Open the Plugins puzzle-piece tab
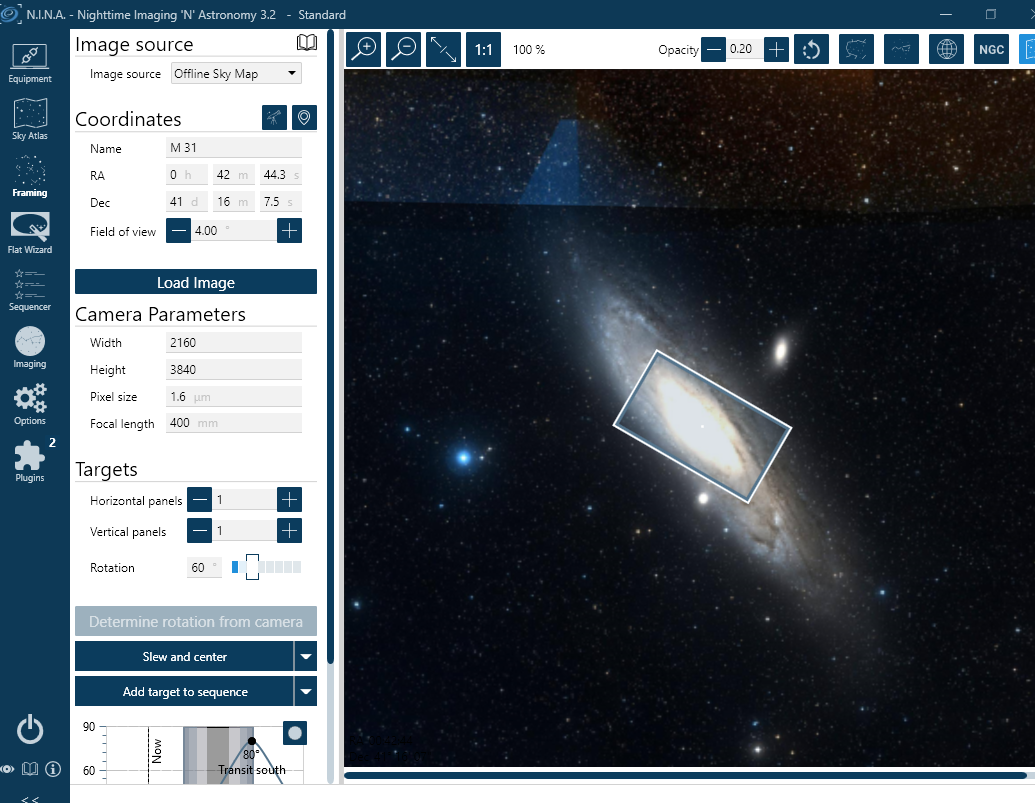 coord(30,461)
